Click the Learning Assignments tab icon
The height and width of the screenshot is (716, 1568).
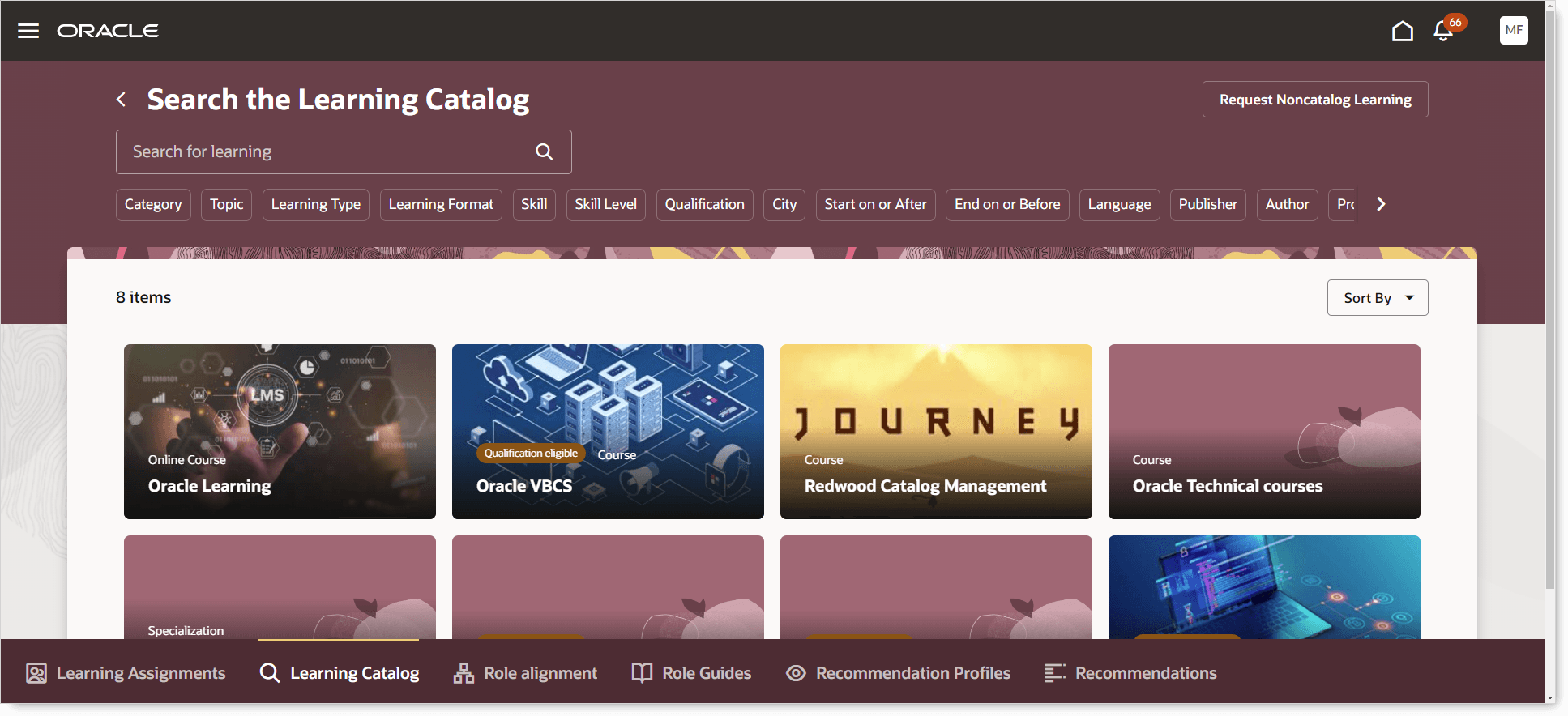pos(36,673)
